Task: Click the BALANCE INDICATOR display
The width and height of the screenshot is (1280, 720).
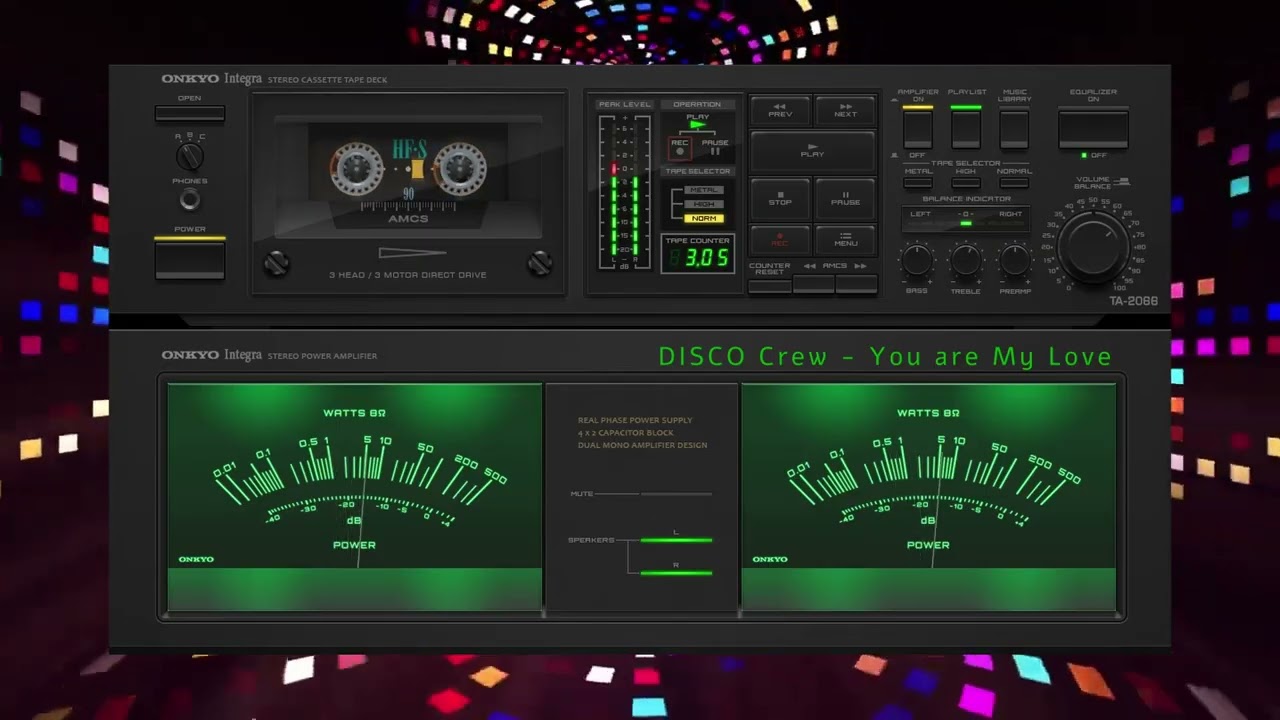Action: tap(966, 218)
